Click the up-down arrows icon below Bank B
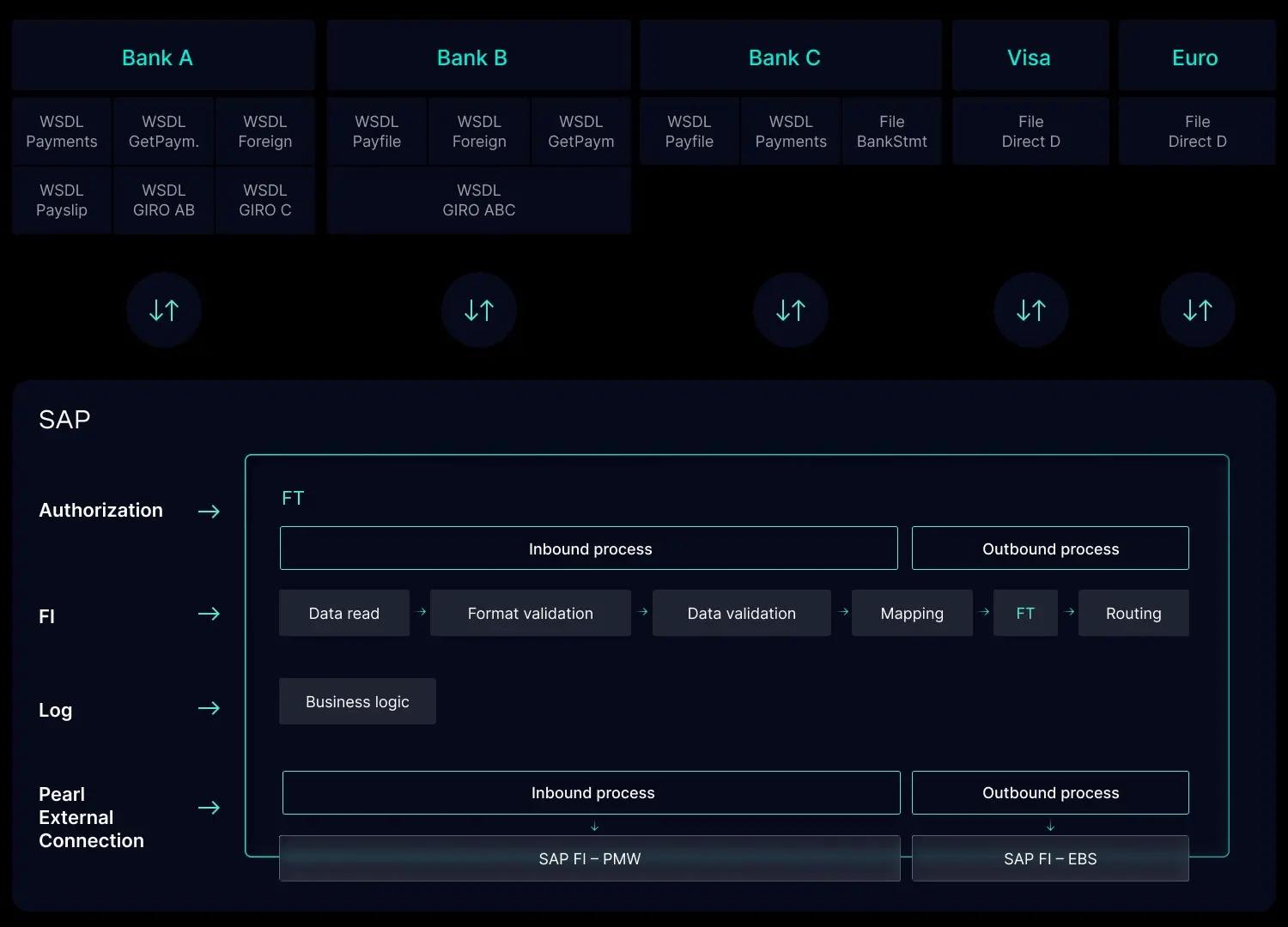This screenshot has width=1288, height=927. 479,310
